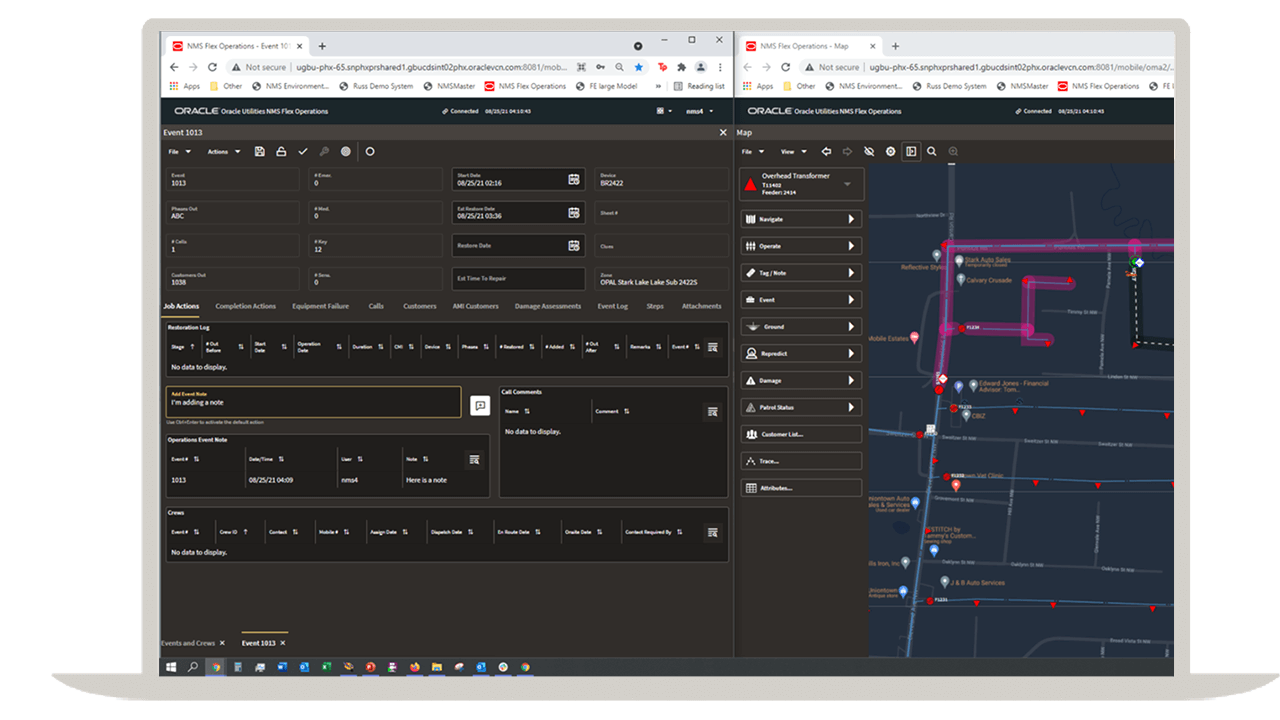The height and width of the screenshot is (720, 1280).
Task: Open the Start Date calendar picker
Action: [574, 180]
